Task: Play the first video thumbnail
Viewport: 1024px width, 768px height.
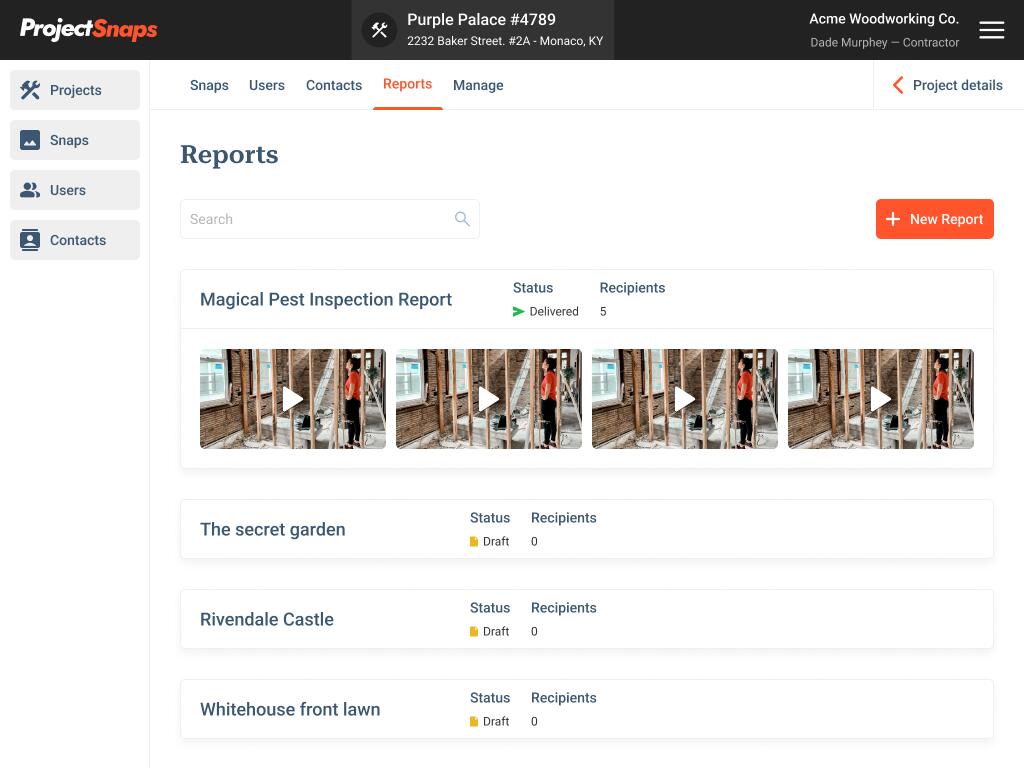Action: pyautogui.click(x=292, y=399)
